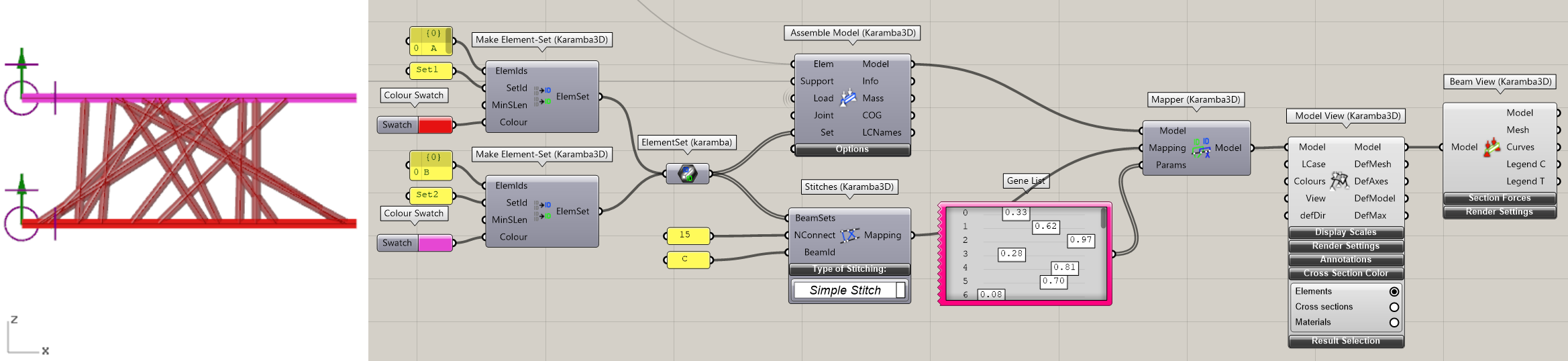Open the Result Selection section
Image resolution: width=1568 pixels, height=361 pixels.
click(x=1345, y=342)
